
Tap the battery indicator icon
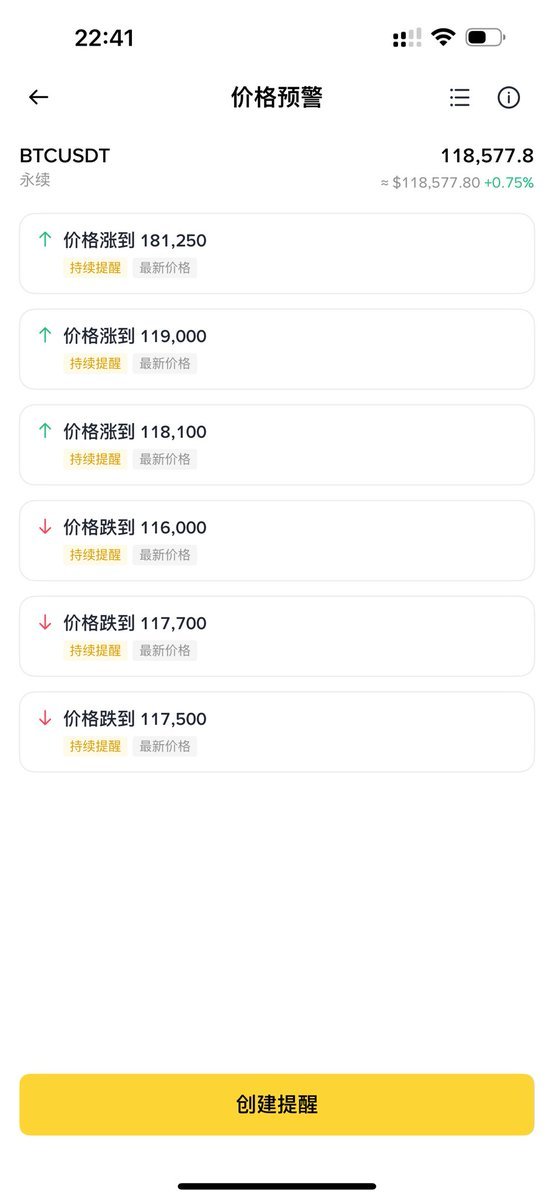485,38
